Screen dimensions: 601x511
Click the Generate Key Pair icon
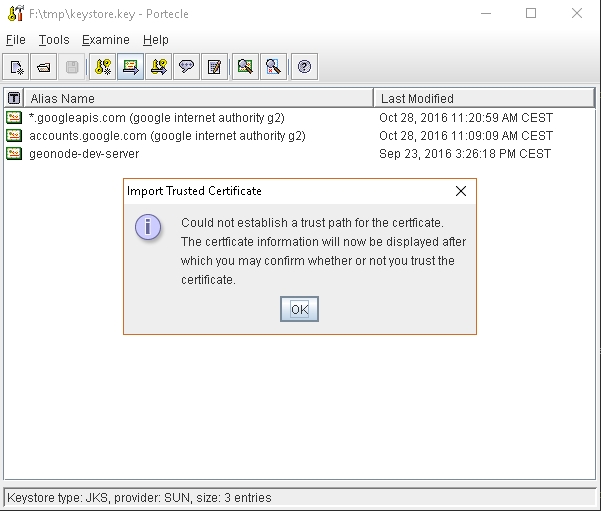[102, 67]
